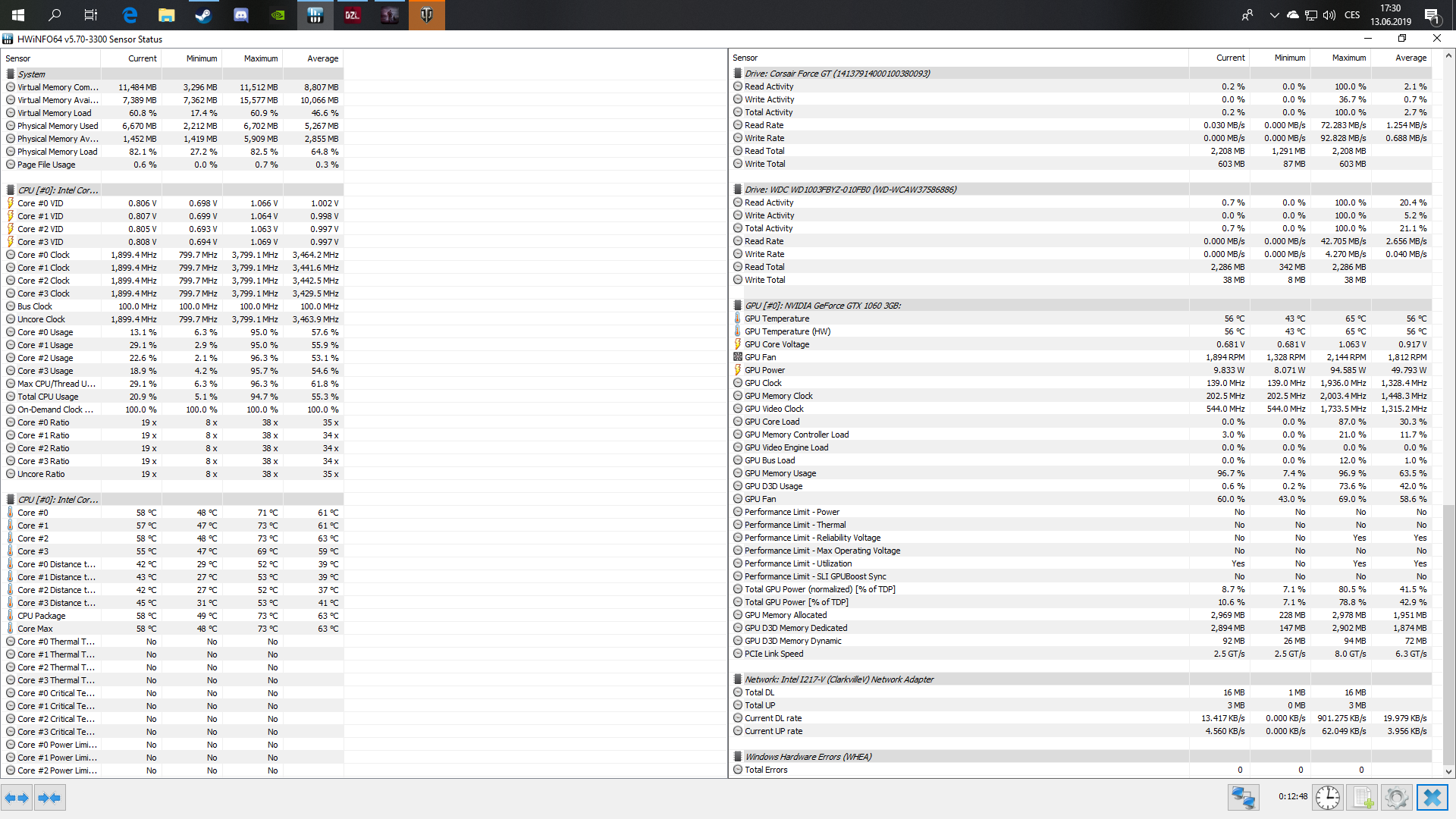Select the GPU Power sensor row
1456x819 pixels.
coord(764,370)
